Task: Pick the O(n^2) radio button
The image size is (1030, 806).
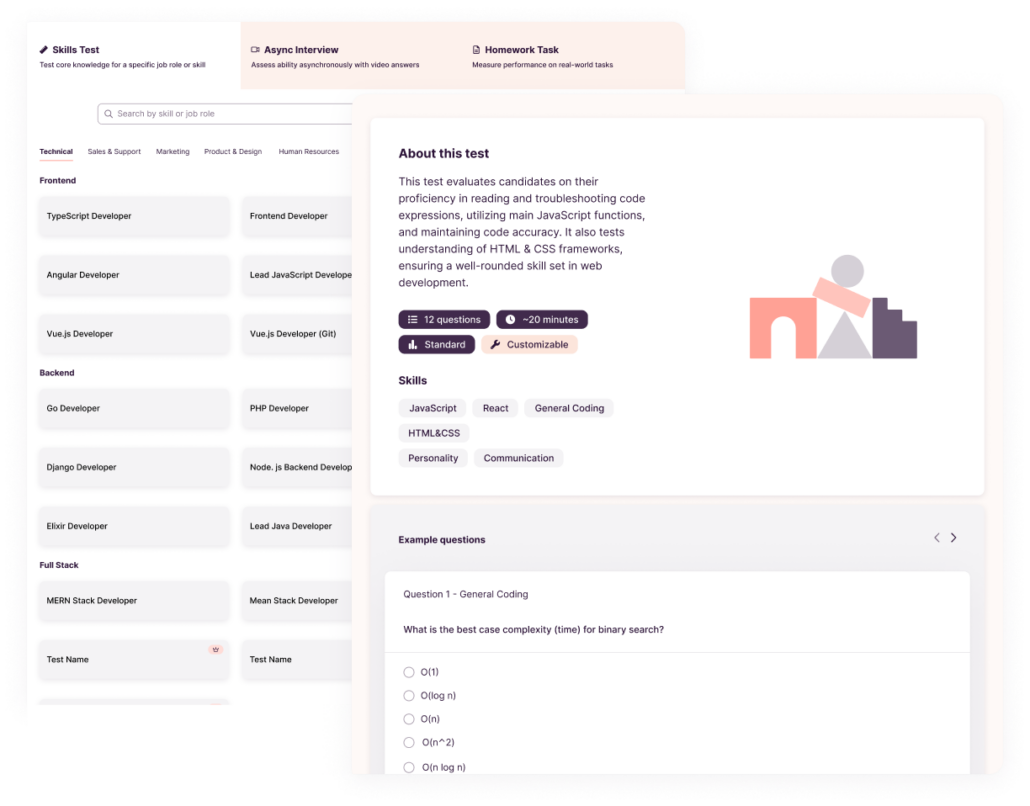Action: coord(409,743)
